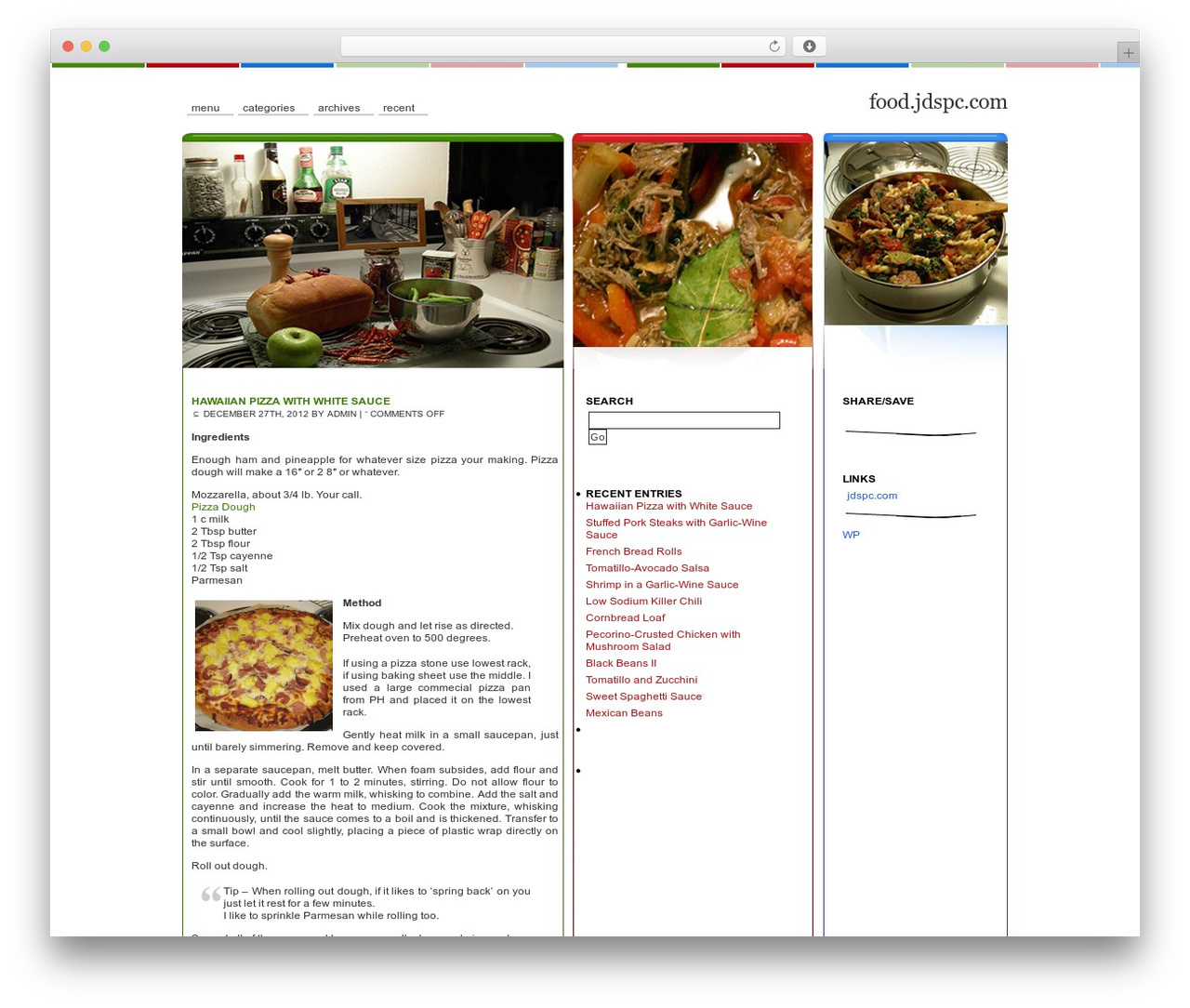Click the DECEMBER 27TH, 2012 post date

256,414
